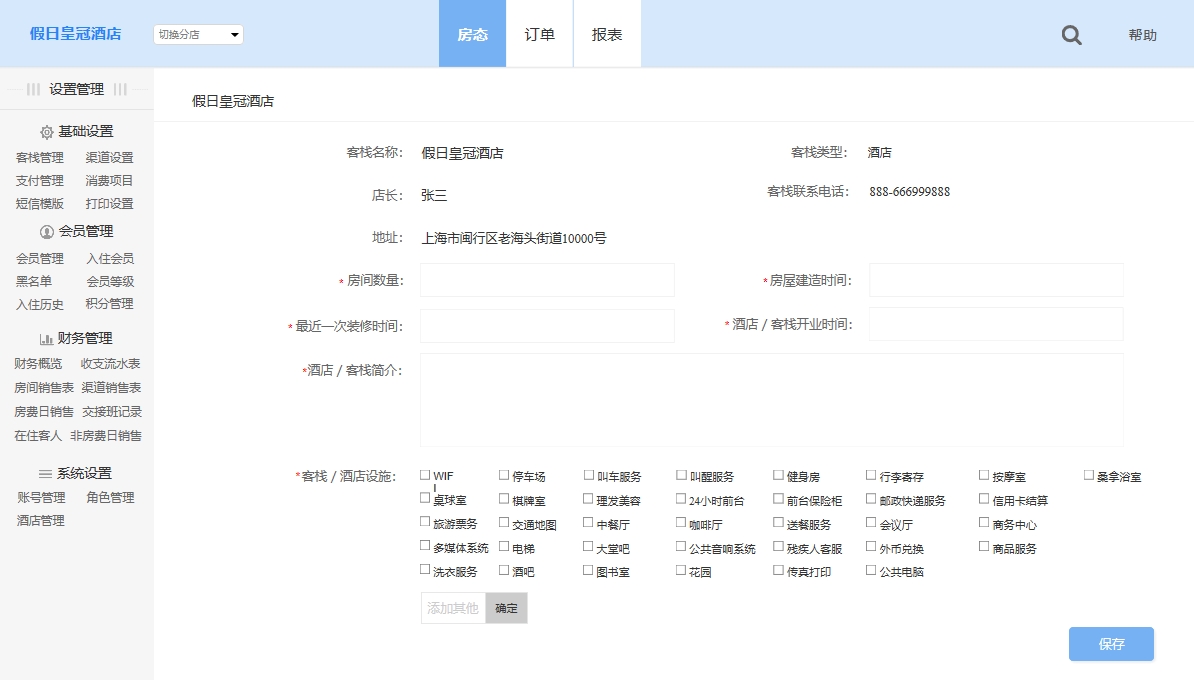The width and height of the screenshot is (1194, 680).
Task: Open 交接班记录 in the sidebar
Action: pyautogui.click(x=112, y=411)
